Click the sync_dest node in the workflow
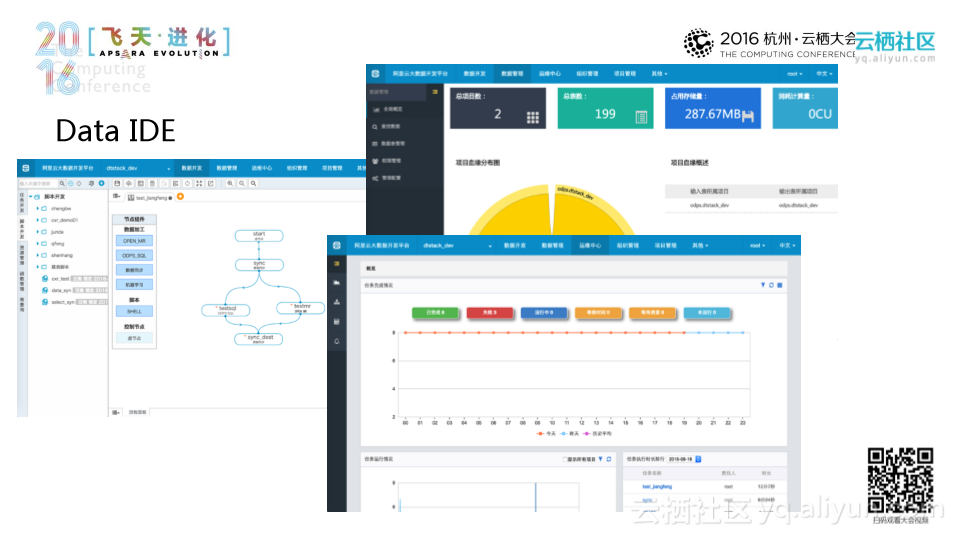The image size is (956, 536). (259, 338)
